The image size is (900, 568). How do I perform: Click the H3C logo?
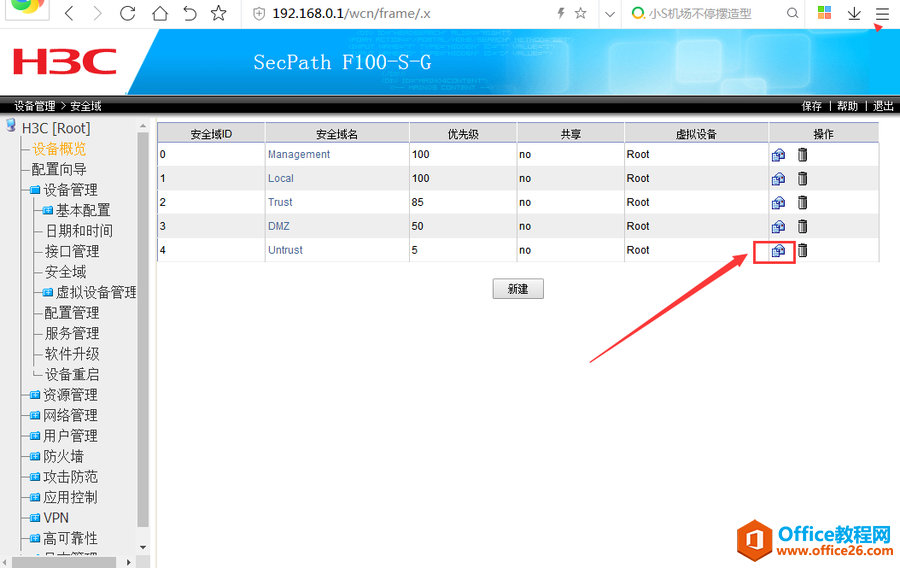tap(64, 62)
